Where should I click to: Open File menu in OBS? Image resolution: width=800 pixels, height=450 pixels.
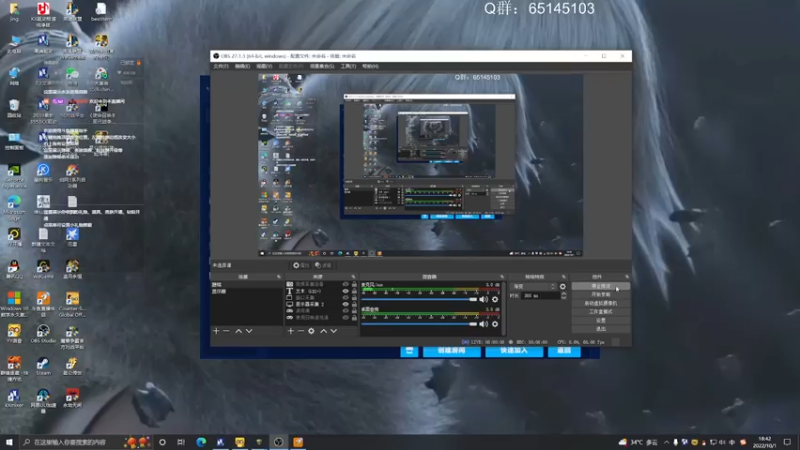[x=220, y=66]
